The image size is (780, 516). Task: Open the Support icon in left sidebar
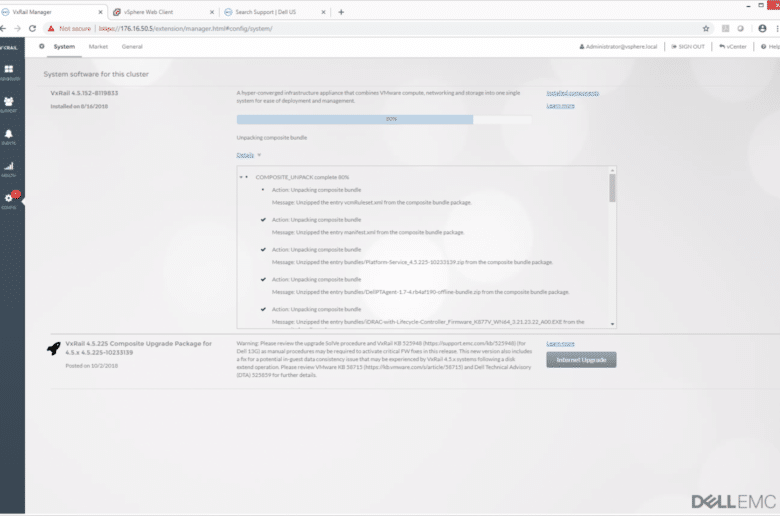point(9,104)
